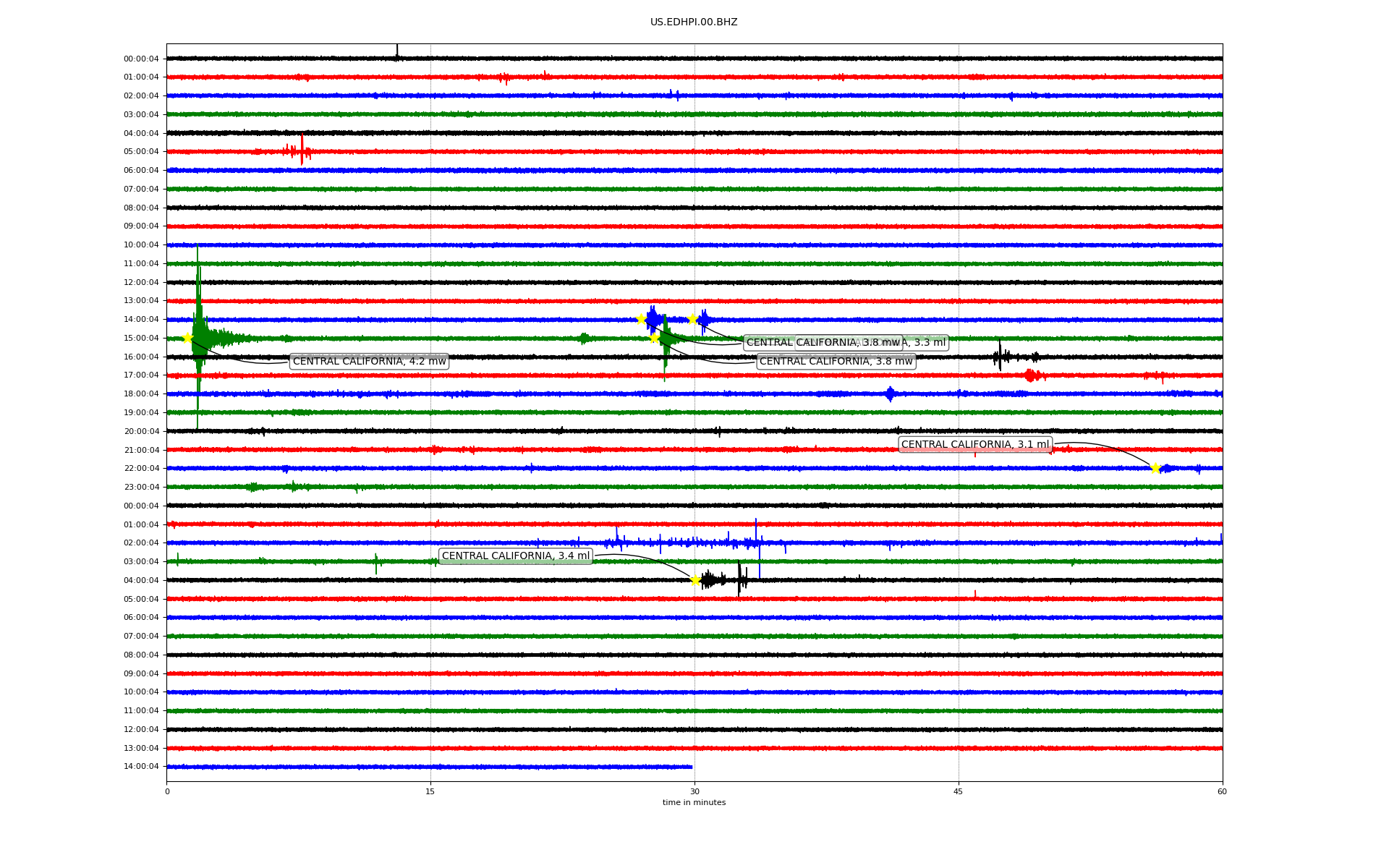Click the 'time in minutes' axis label
Viewport: 1389px width, 868px height.
(x=694, y=802)
